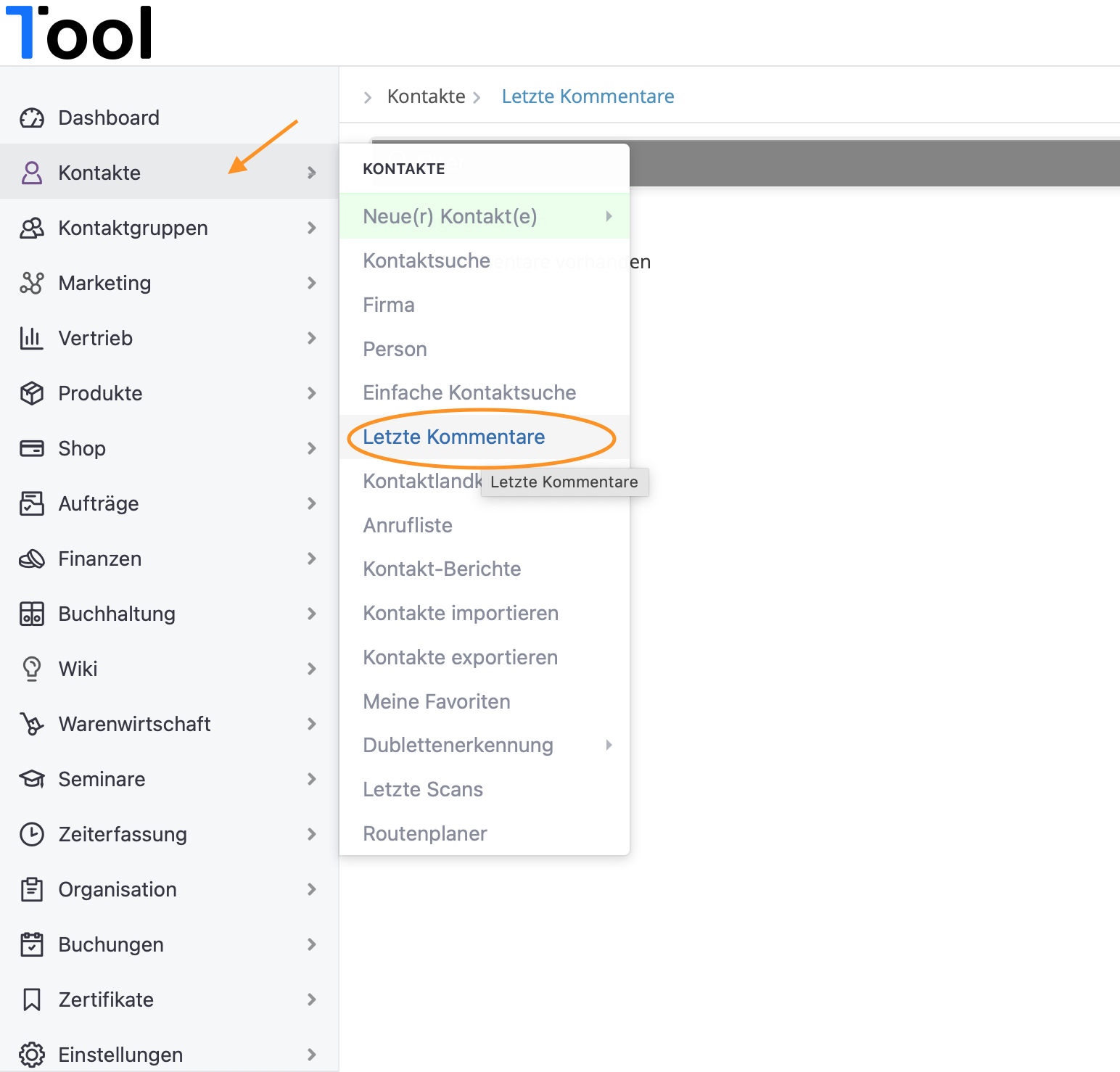Expand the Organisation sidebar chevron

click(312, 889)
